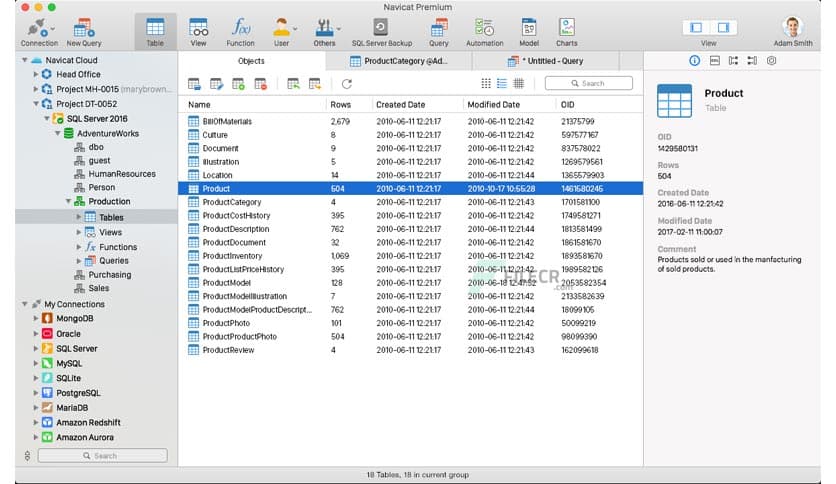Expand the MongoDB connection
836x484 pixels.
[36, 318]
